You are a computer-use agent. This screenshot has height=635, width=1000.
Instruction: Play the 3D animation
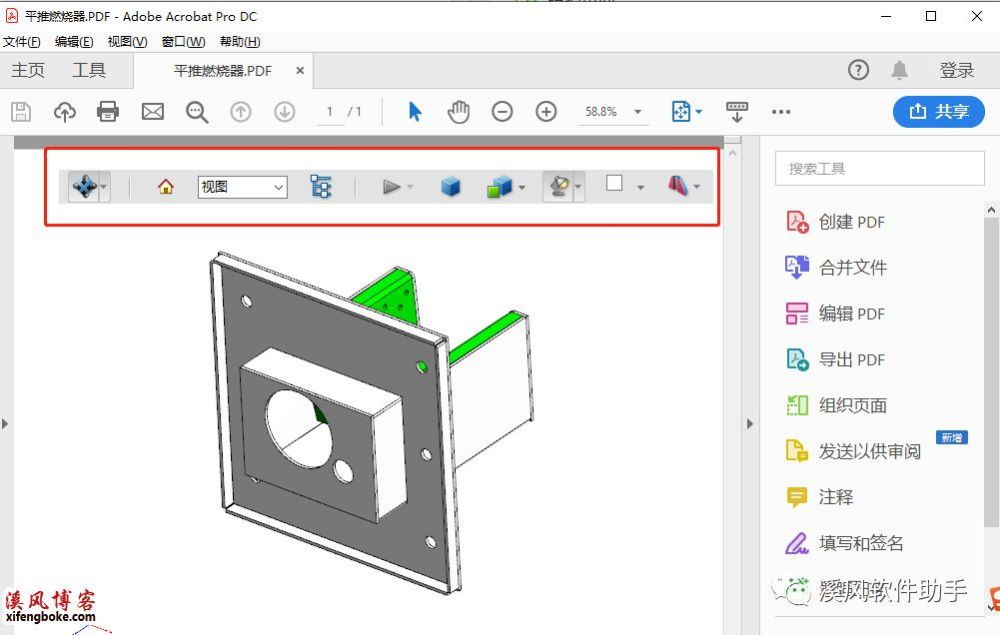[392, 186]
